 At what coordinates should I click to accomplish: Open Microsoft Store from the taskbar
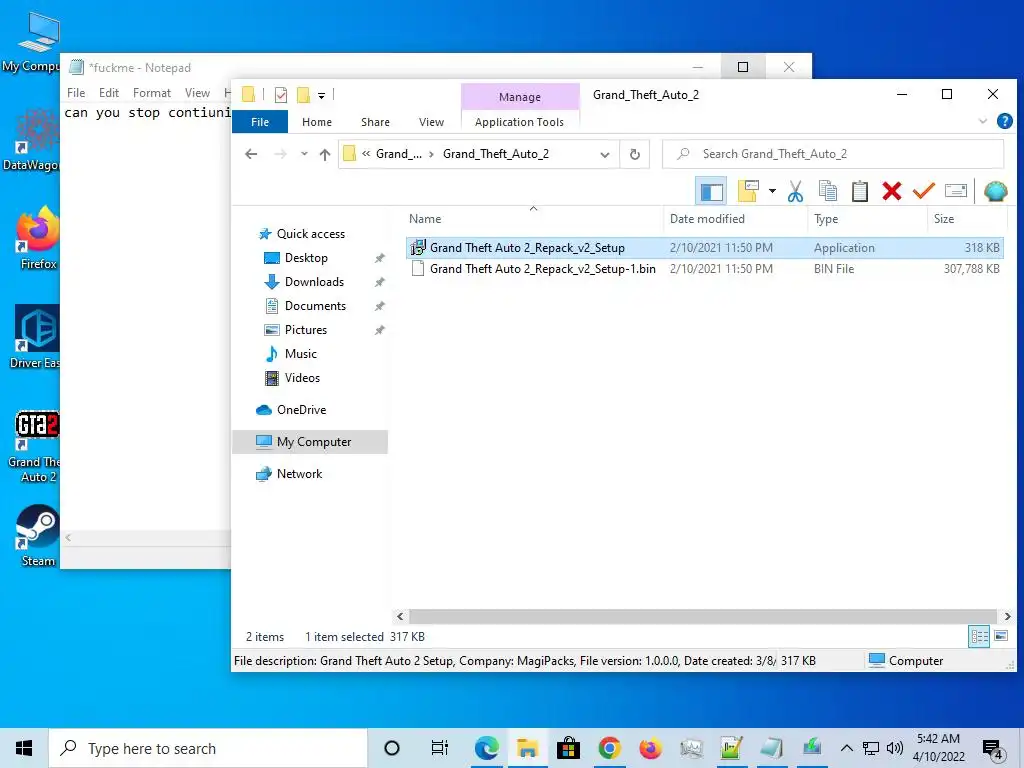pyautogui.click(x=568, y=748)
